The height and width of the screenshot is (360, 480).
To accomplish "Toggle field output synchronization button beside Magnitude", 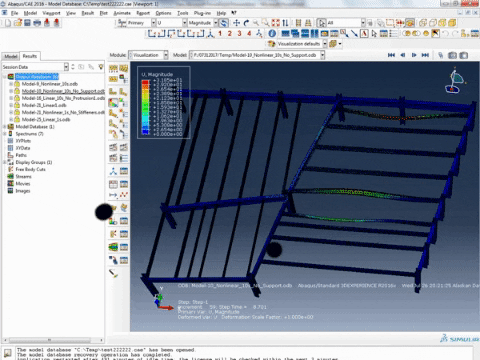I will pos(224,23).
